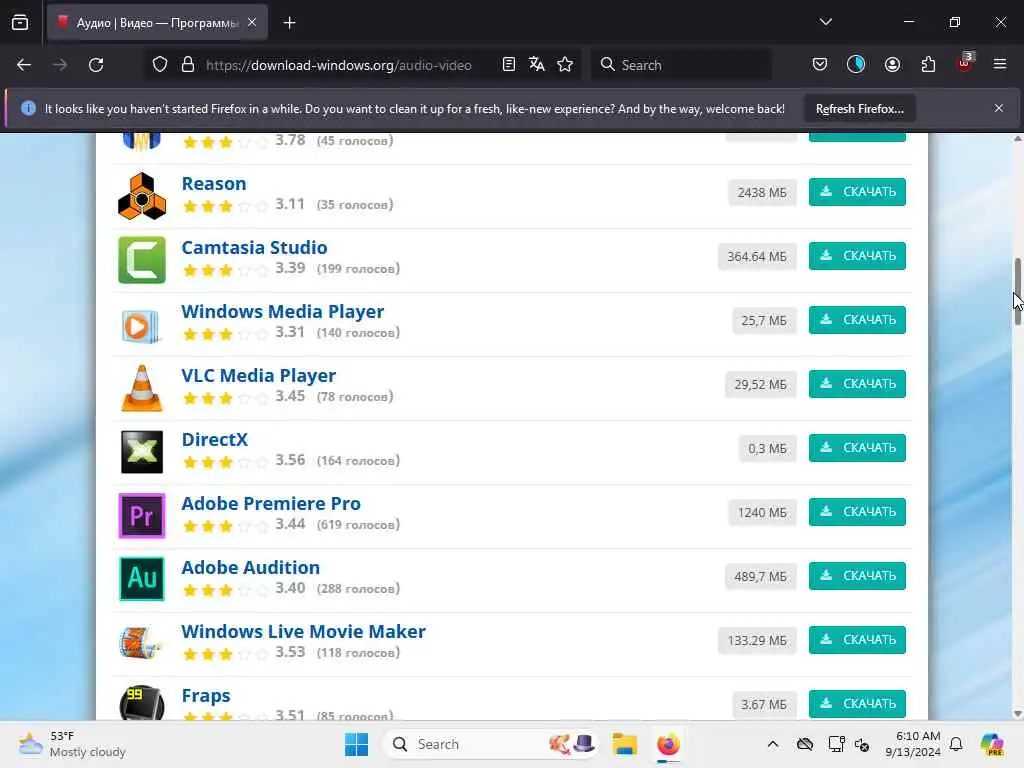Click the Firefox taskbar icon

(668, 744)
